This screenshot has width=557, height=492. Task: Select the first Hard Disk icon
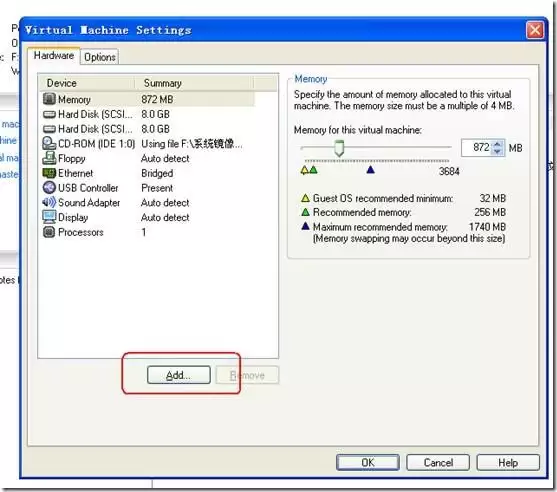click(49, 114)
